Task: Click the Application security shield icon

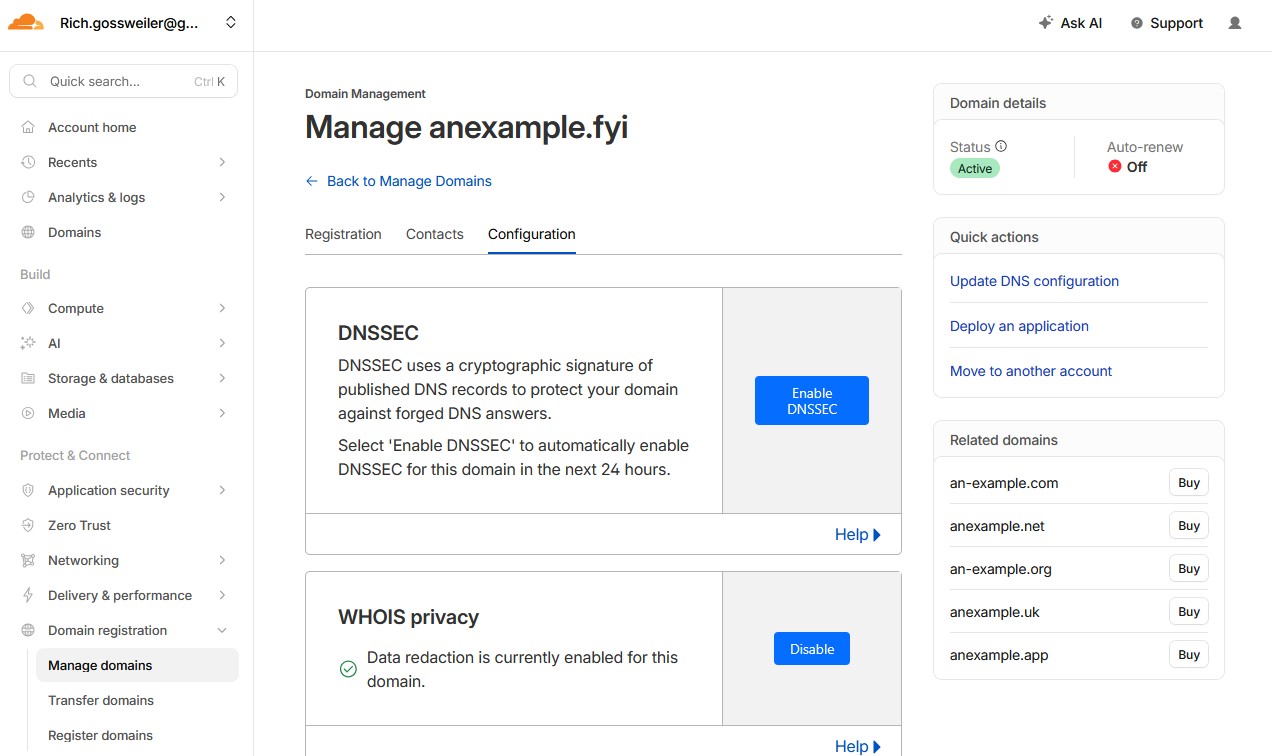Action: click(28, 490)
